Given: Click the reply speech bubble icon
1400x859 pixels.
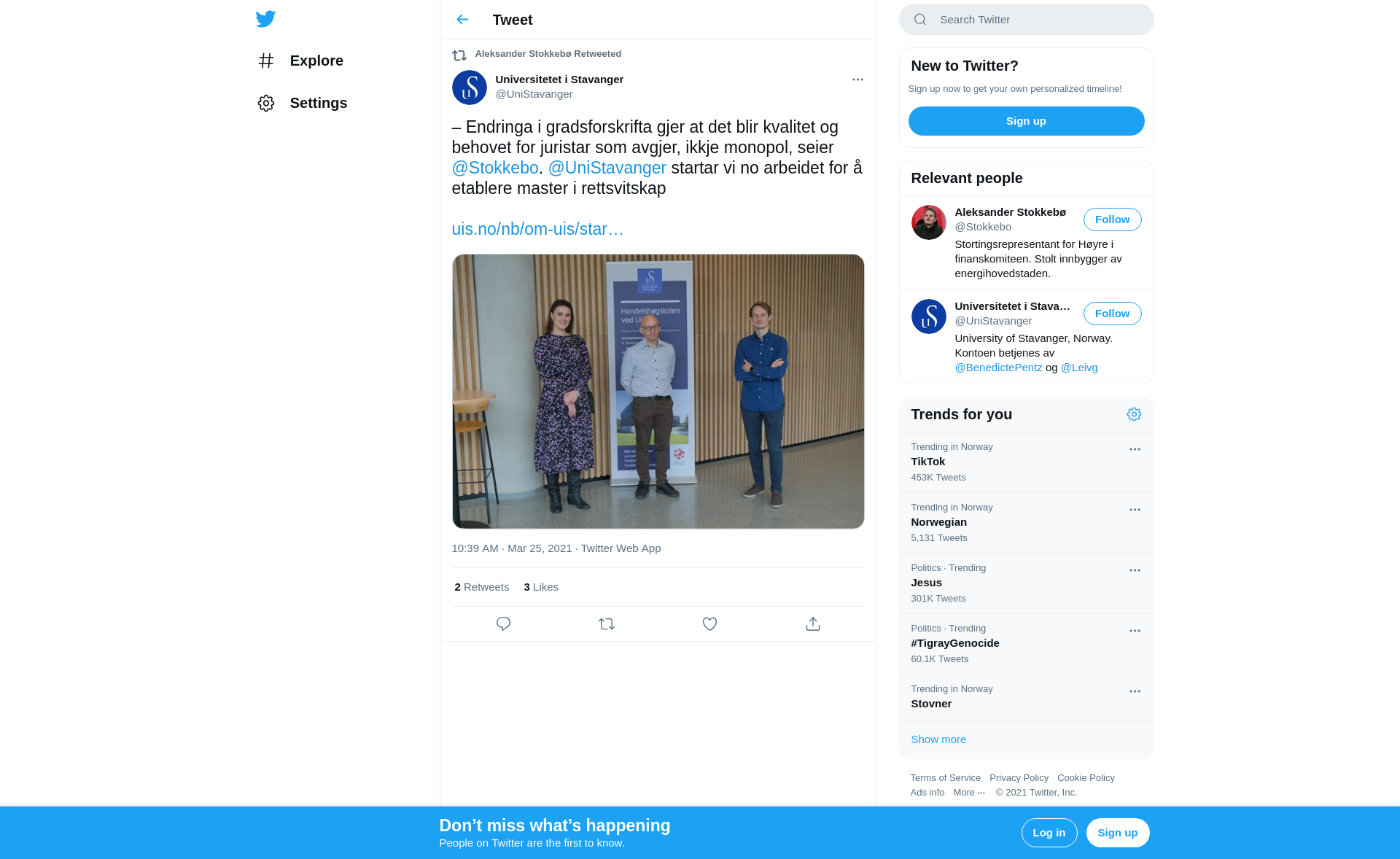Looking at the screenshot, I should pyautogui.click(x=503, y=624).
